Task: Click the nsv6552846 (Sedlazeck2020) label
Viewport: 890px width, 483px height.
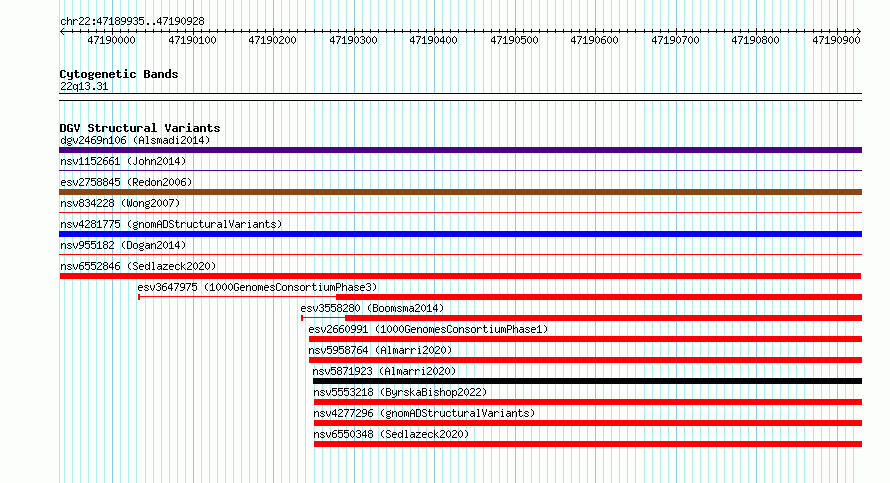Action: pos(138,266)
